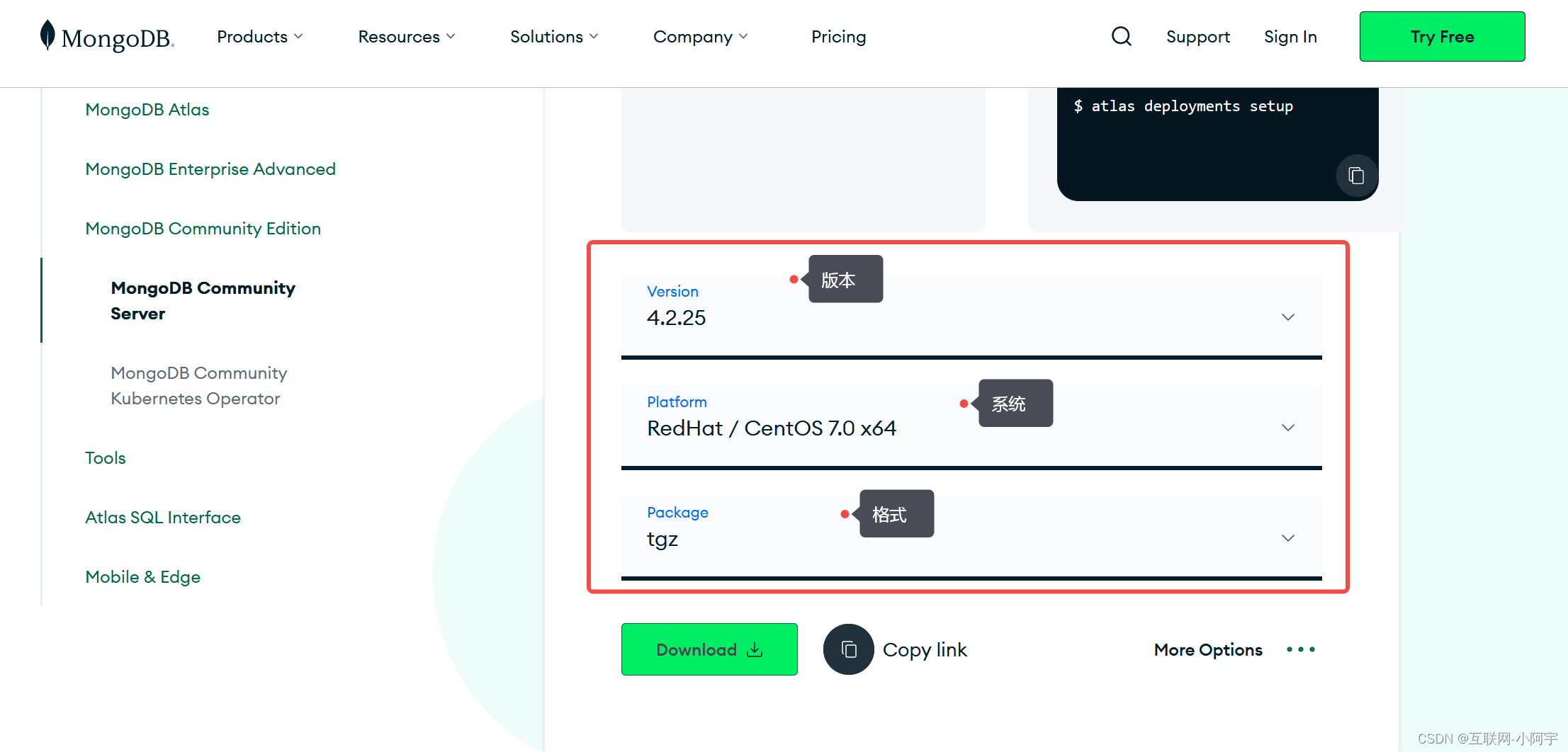Open the More Options ellipsis menu
This screenshot has height=752, width=1568.
coord(1300,649)
